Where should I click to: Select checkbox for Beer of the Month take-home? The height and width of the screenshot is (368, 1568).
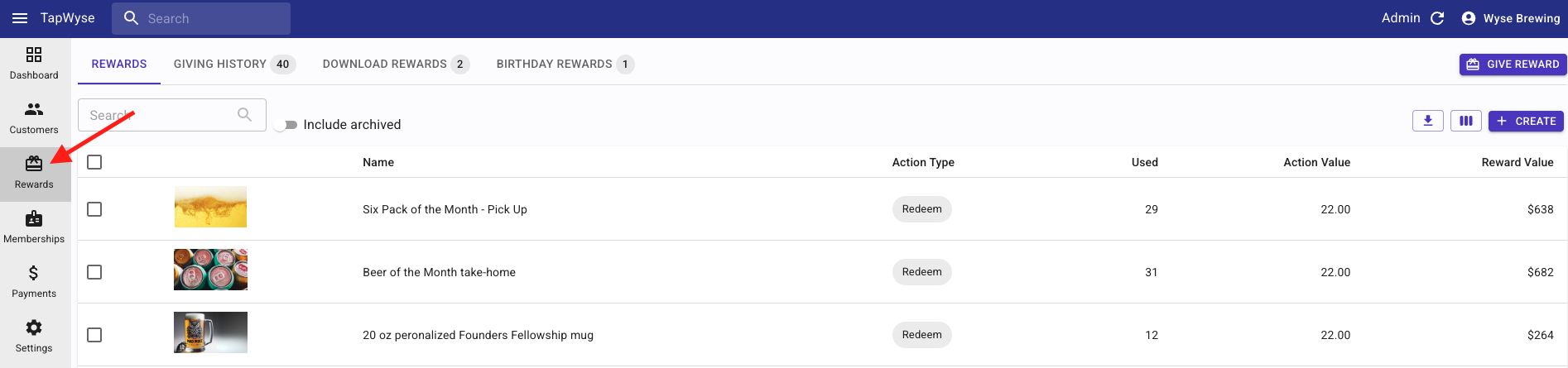pyautogui.click(x=94, y=272)
